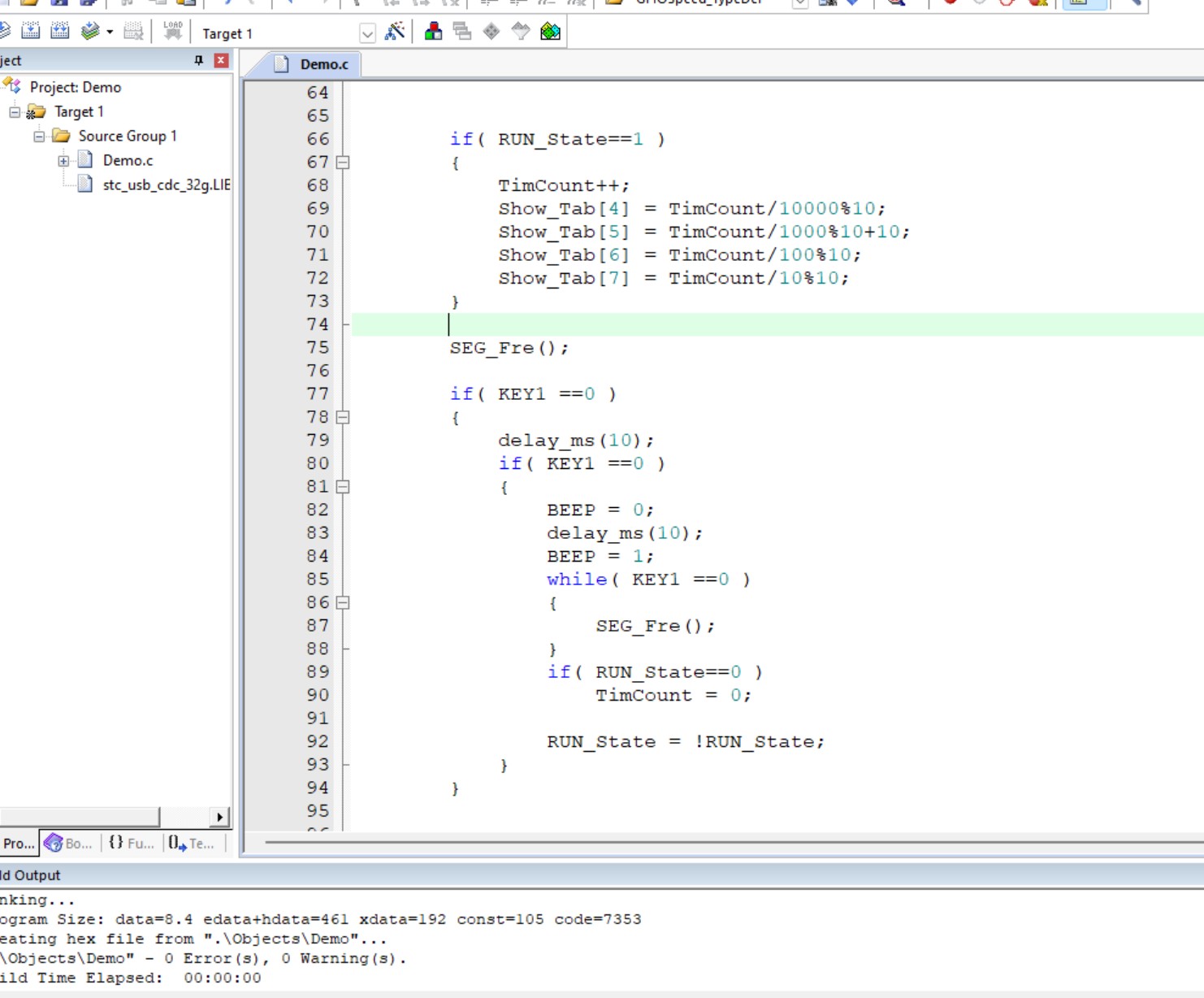1204x998 pixels.
Task: Click the greyed Stop Build icon
Action: (x=133, y=32)
